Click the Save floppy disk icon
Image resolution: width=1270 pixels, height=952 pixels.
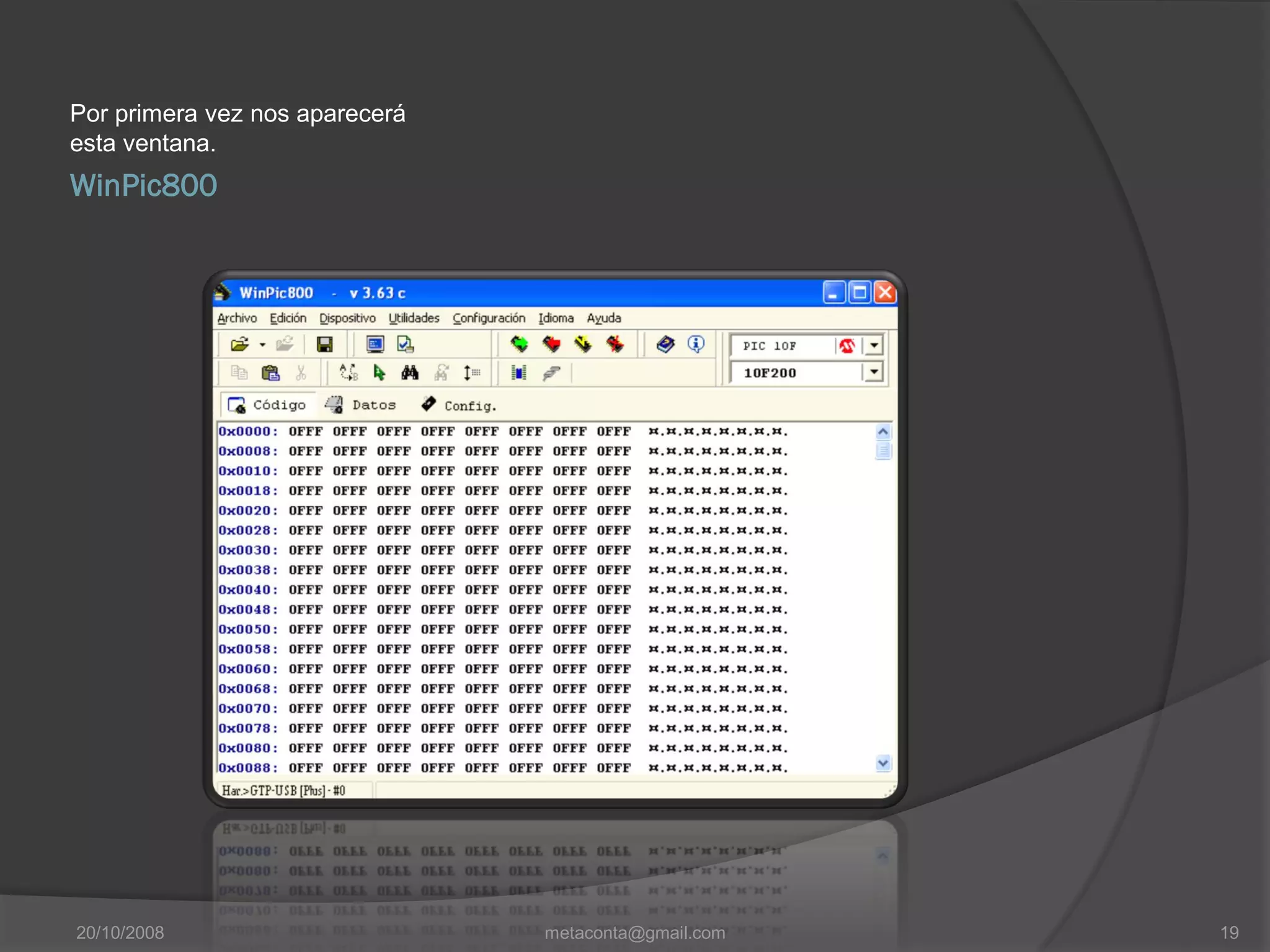coord(324,345)
